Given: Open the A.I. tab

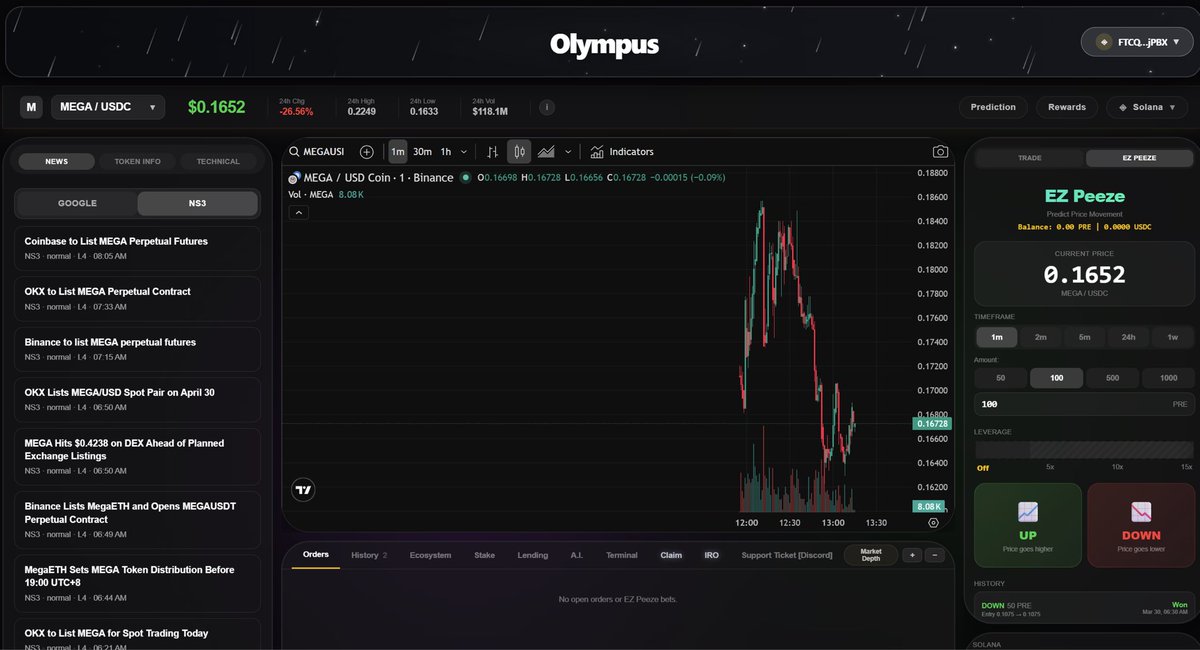Looking at the screenshot, I should [x=576, y=555].
